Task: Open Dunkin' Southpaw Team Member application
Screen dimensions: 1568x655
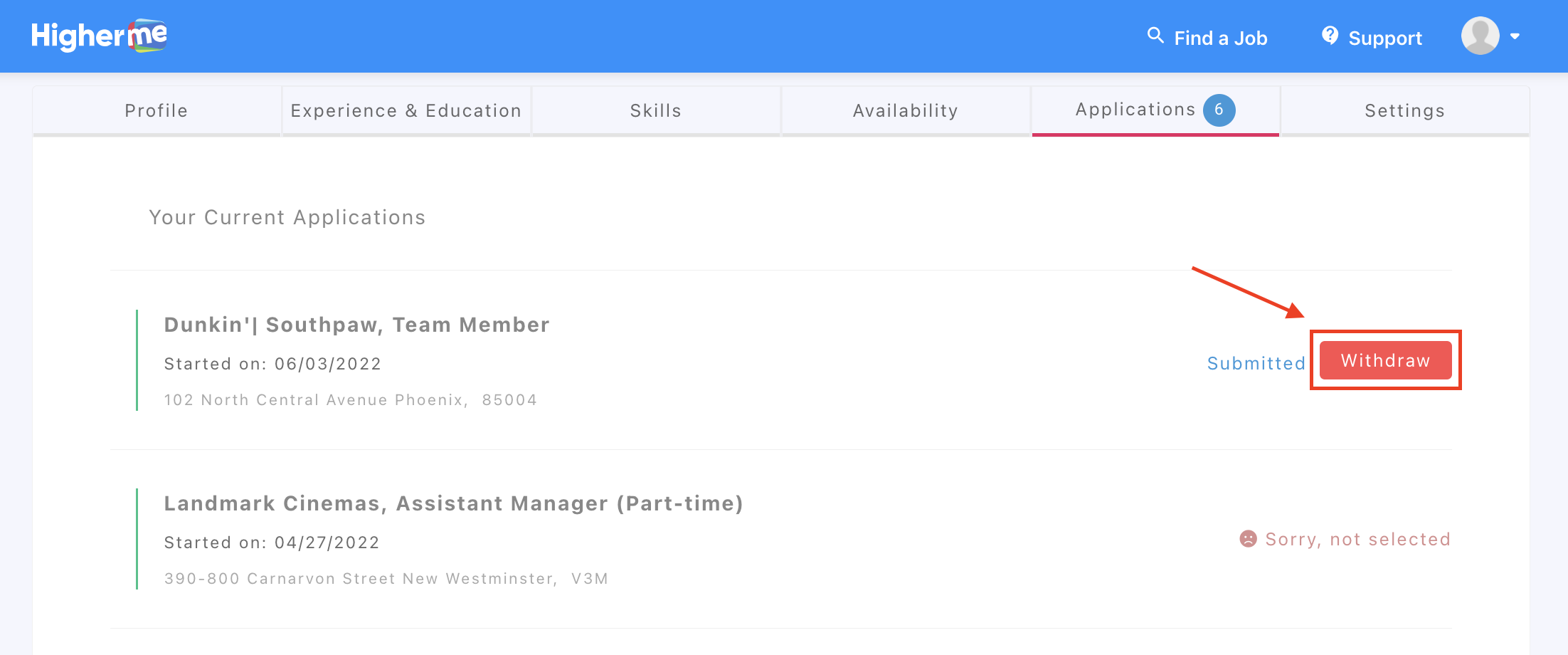Action: tap(356, 325)
